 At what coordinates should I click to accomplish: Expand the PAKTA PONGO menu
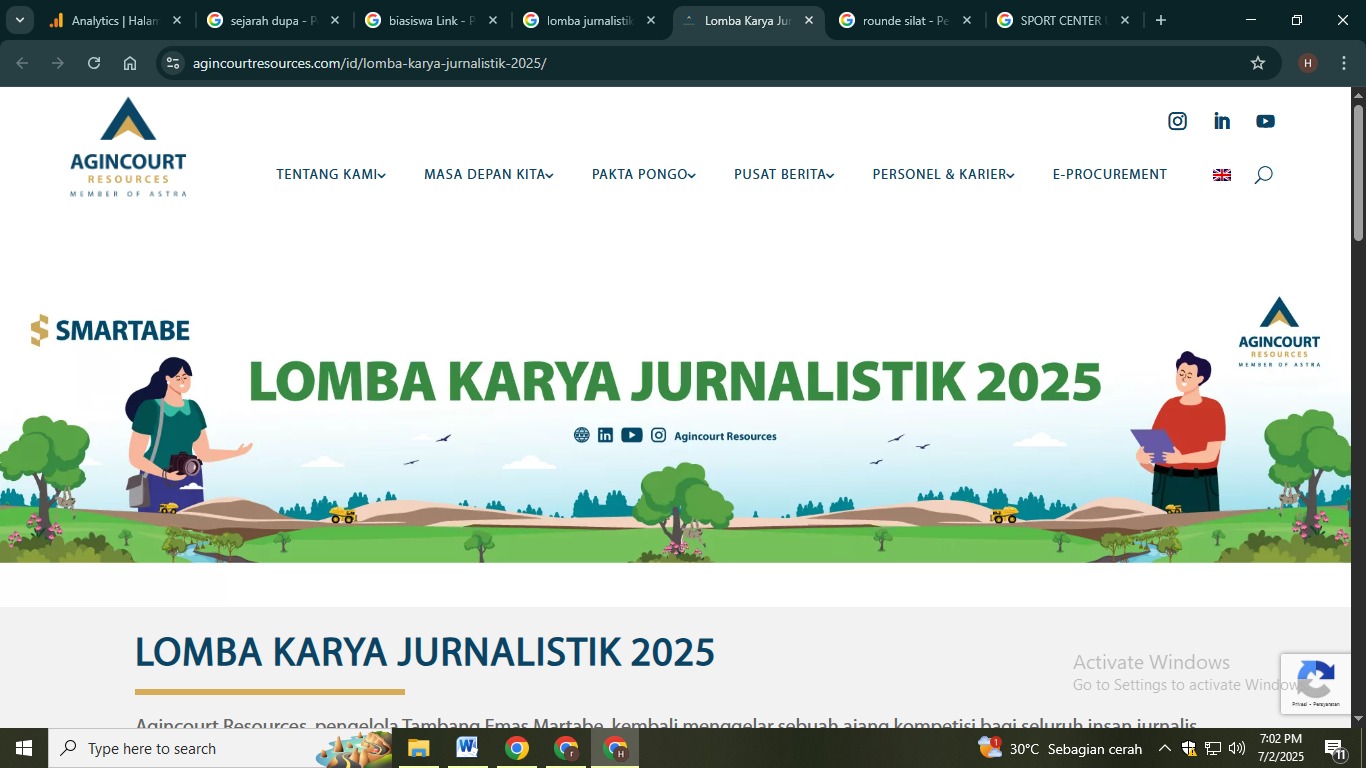click(644, 175)
